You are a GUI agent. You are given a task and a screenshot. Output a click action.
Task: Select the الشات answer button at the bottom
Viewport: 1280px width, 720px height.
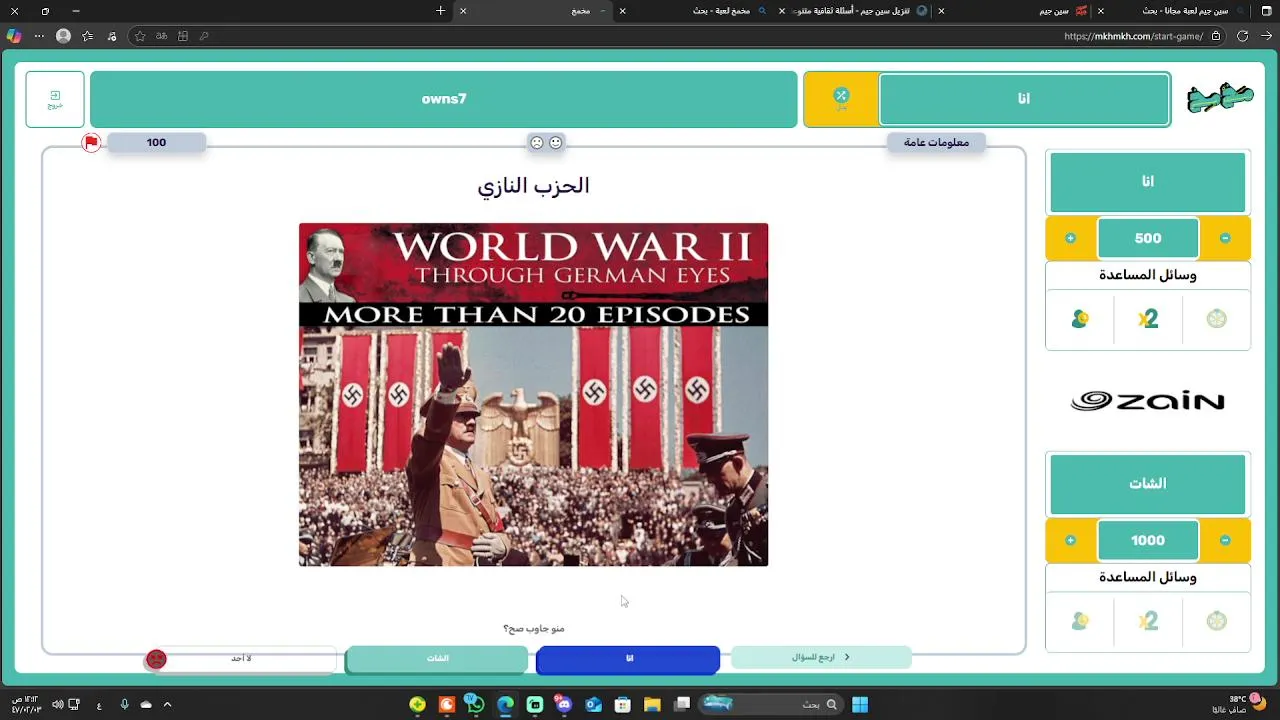(437, 659)
